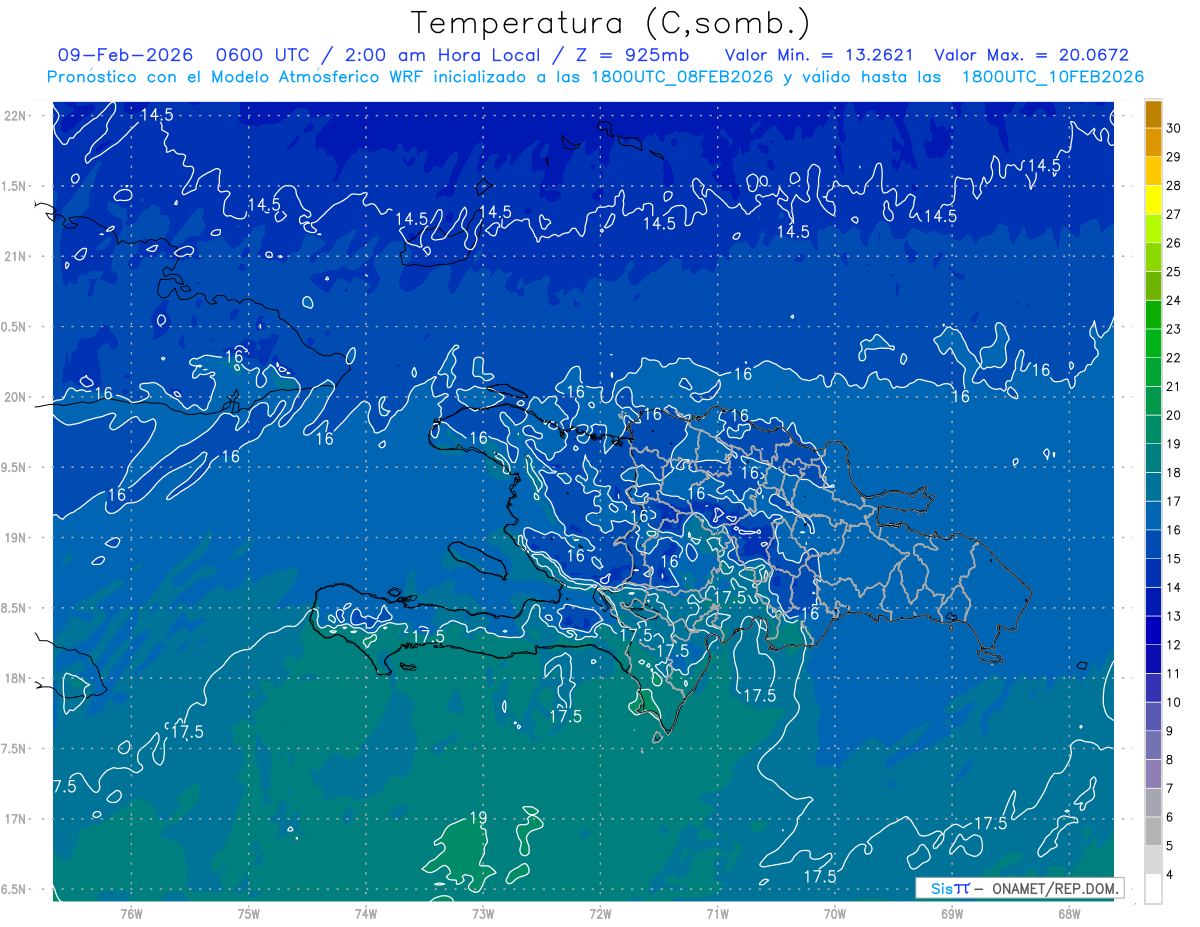Click the title 'Temperatura (C,somb.)'

[610, 23]
